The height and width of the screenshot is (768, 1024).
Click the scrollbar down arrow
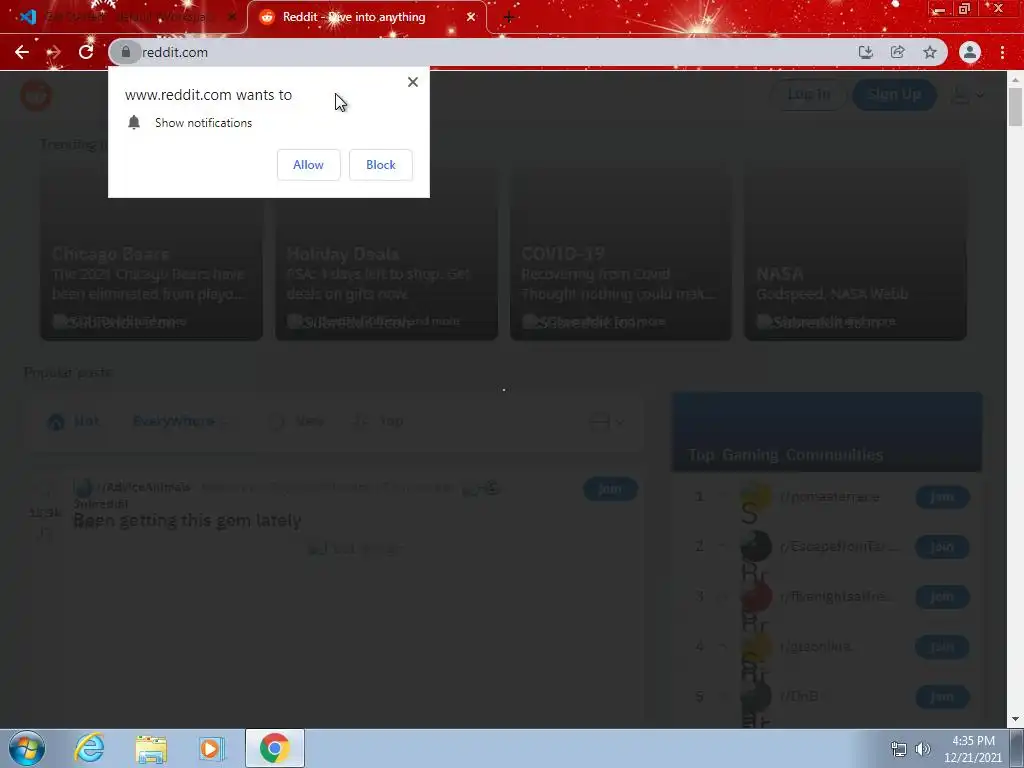(1016, 720)
